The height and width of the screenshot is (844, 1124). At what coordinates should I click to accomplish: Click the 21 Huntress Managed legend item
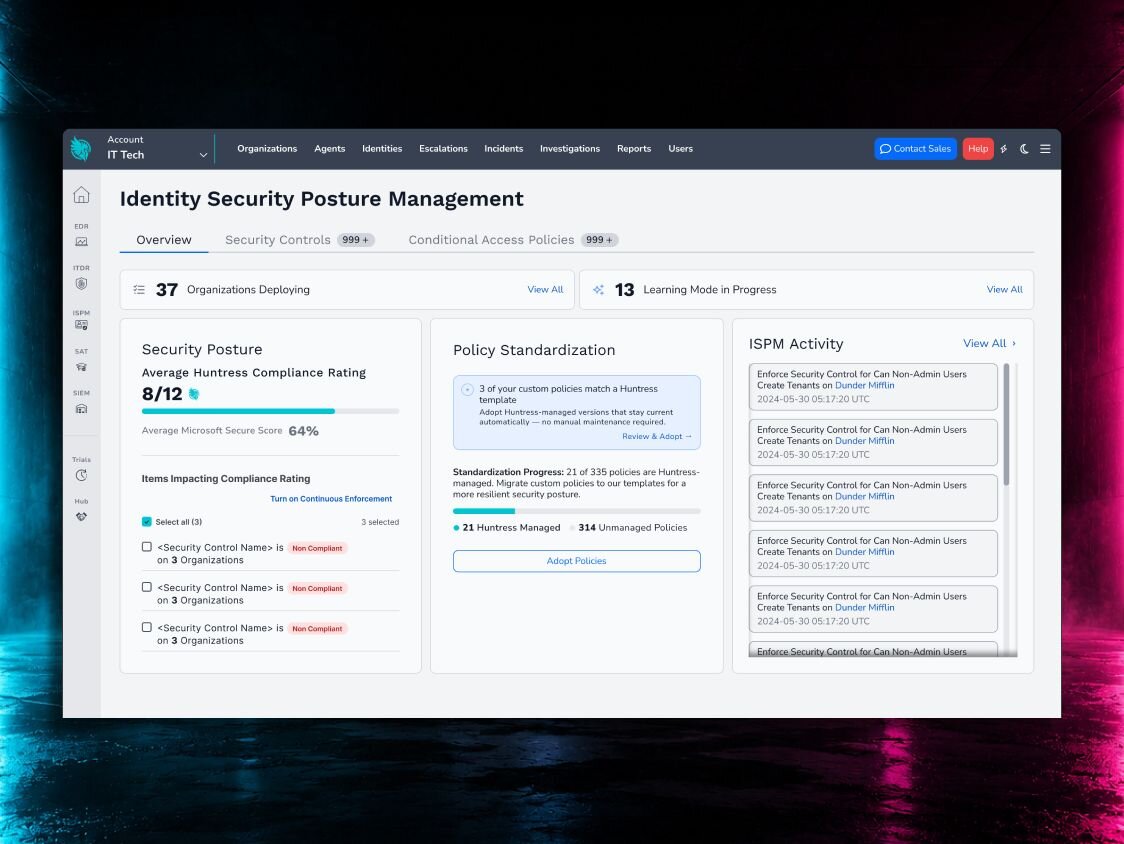click(x=507, y=528)
